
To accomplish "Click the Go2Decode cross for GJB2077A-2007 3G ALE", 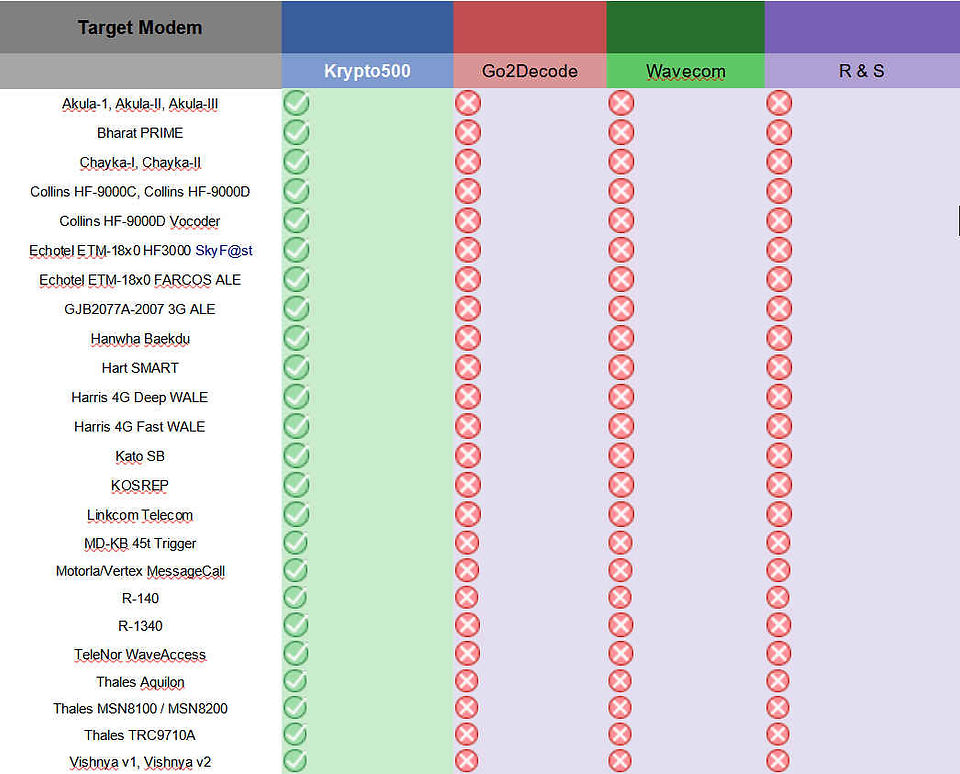I will click(x=468, y=309).
